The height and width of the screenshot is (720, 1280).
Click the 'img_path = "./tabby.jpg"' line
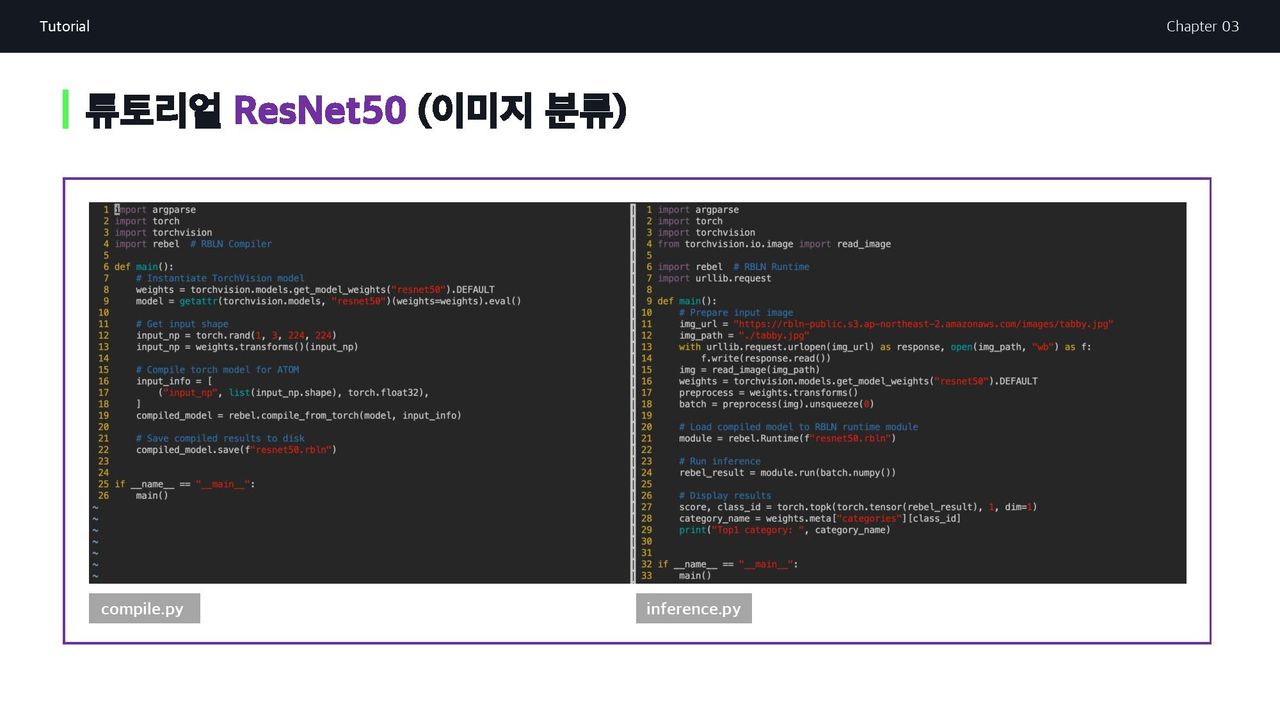(744, 335)
